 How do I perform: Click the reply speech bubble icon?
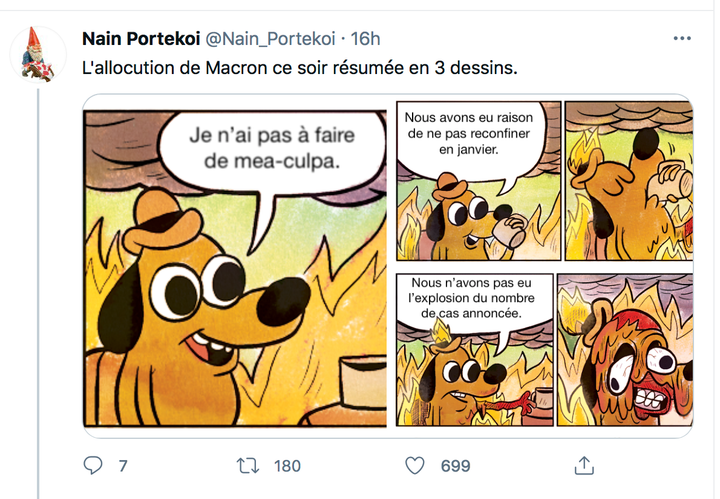click(x=93, y=466)
